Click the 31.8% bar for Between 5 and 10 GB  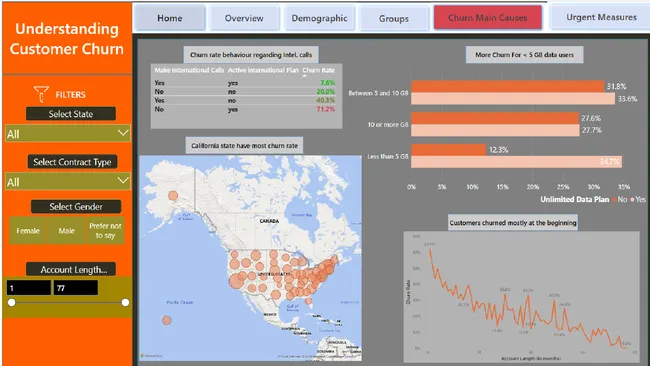pyautogui.click(x=507, y=86)
